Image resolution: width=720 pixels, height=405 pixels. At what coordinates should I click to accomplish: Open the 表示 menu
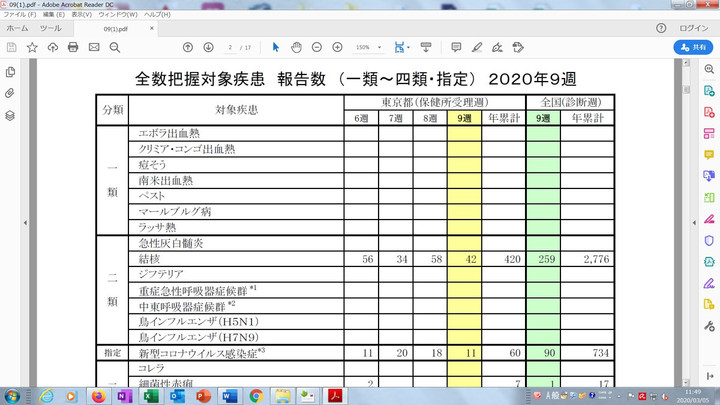pyautogui.click(x=82, y=16)
